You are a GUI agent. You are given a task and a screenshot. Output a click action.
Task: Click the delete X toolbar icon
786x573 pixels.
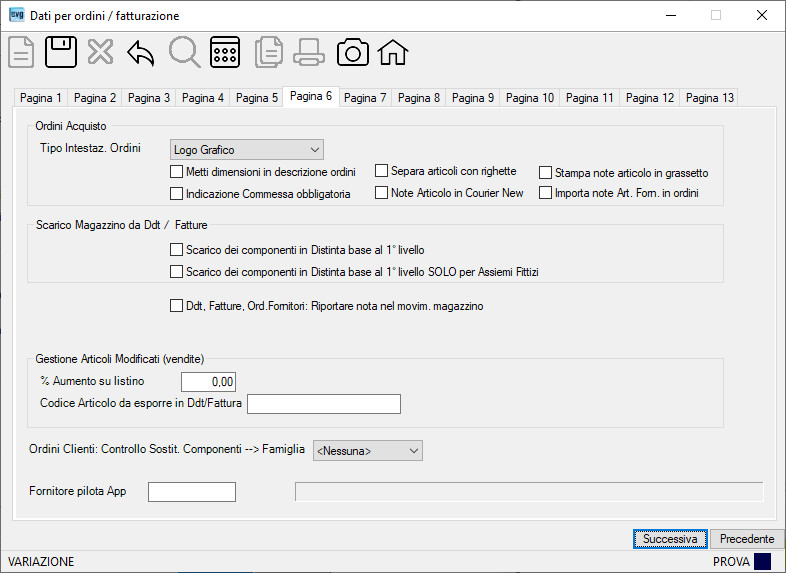(100, 52)
